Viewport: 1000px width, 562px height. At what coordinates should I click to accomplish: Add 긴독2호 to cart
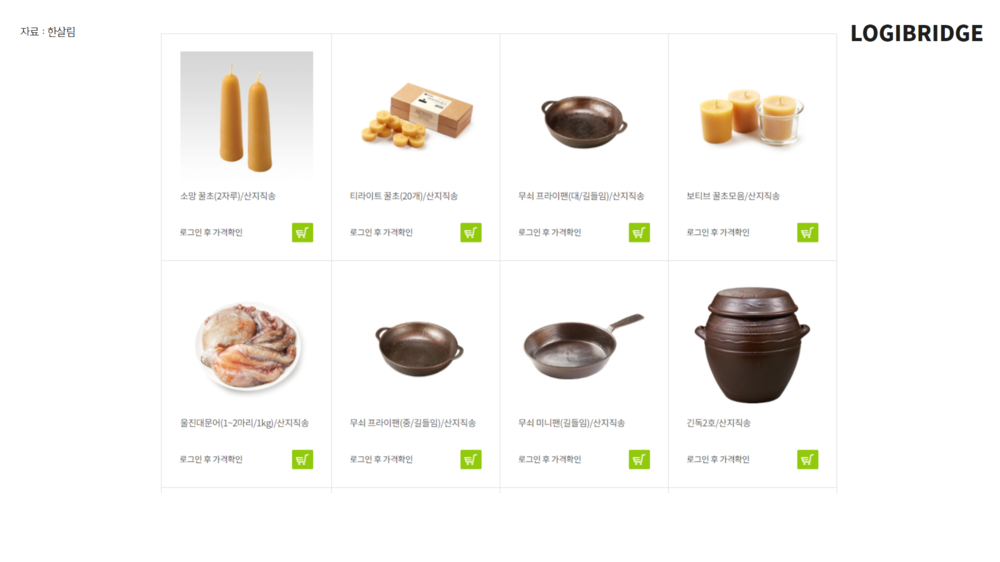807,459
